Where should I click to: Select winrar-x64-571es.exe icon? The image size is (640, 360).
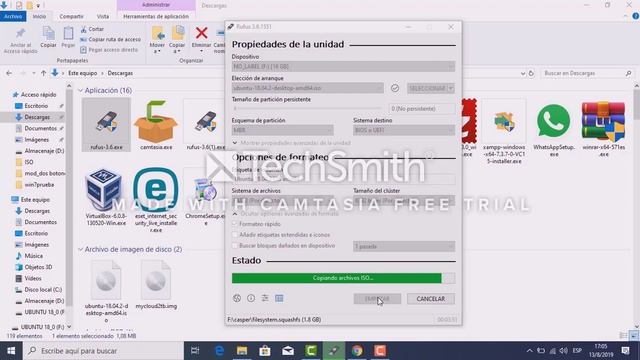click(x=603, y=121)
